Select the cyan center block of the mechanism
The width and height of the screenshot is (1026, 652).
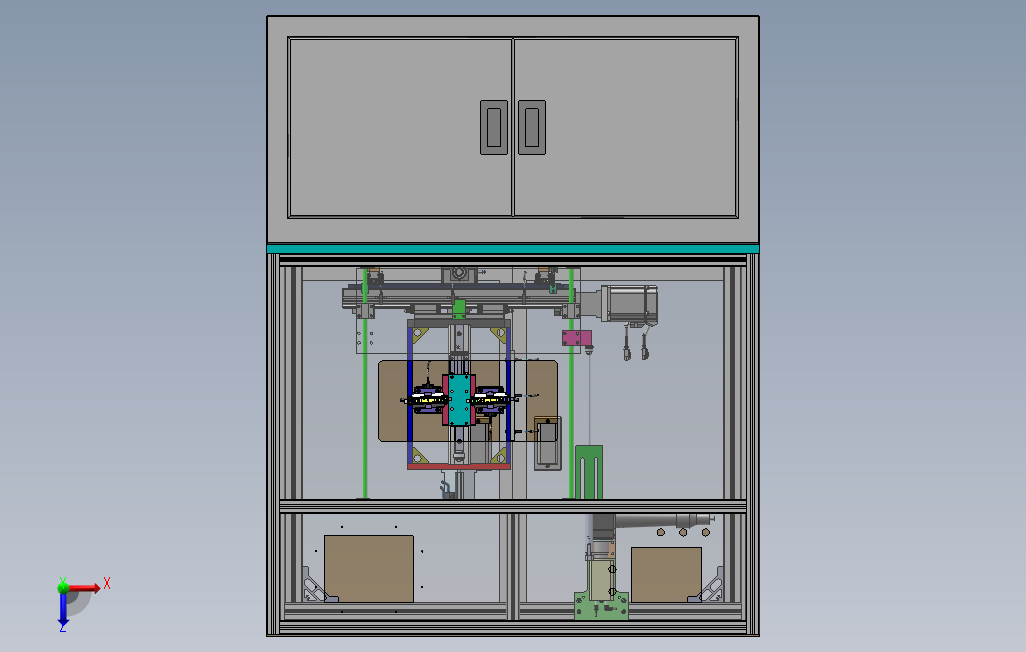click(458, 400)
